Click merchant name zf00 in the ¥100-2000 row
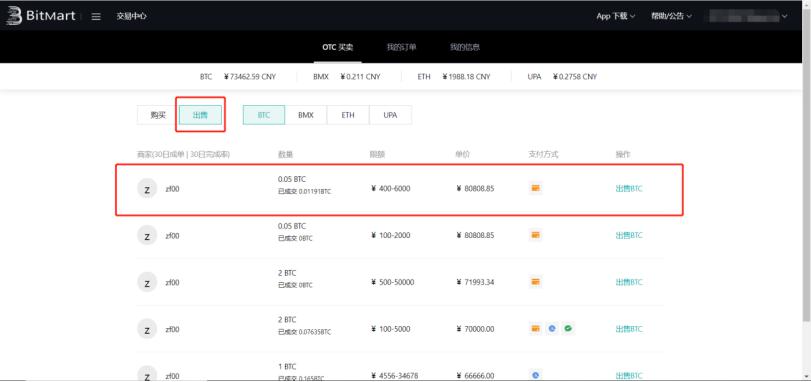 coord(172,236)
